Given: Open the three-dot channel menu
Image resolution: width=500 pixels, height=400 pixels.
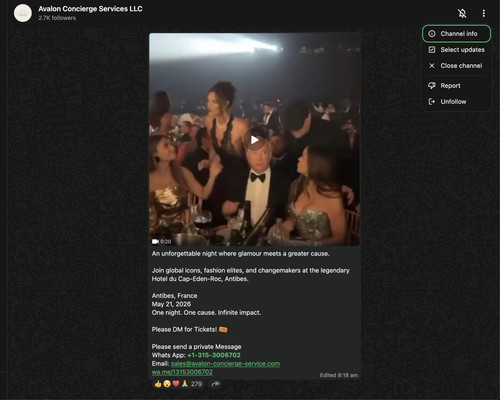Looking at the screenshot, I should coord(484,13).
